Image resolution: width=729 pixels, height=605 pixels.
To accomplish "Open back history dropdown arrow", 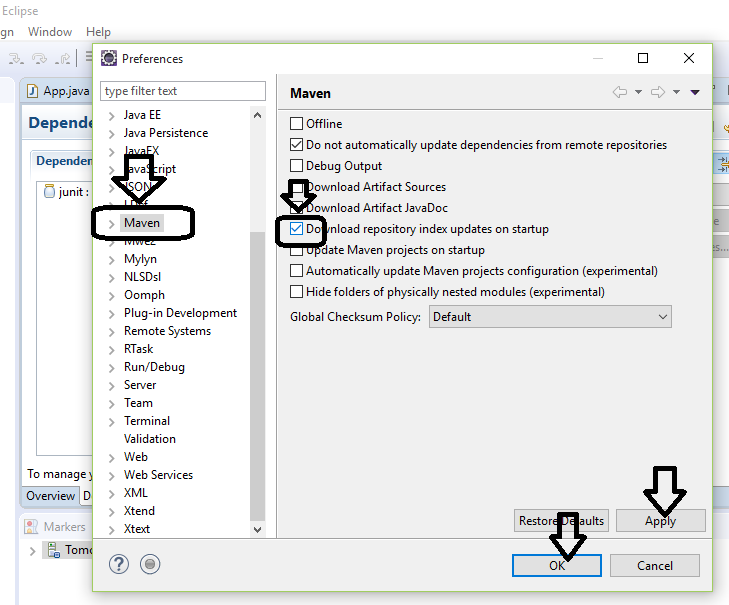I will [x=638, y=92].
